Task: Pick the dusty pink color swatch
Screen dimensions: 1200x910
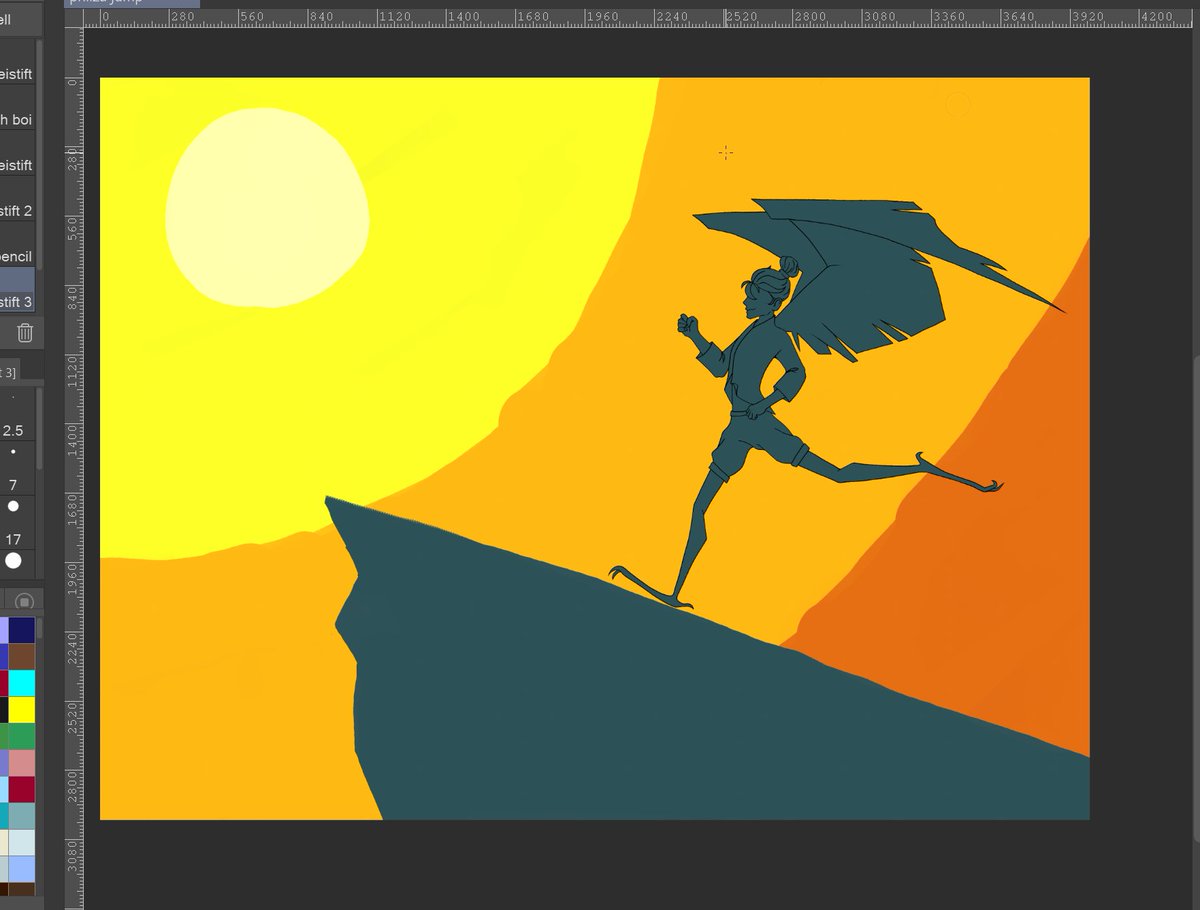Action: (x=22, y=763)
